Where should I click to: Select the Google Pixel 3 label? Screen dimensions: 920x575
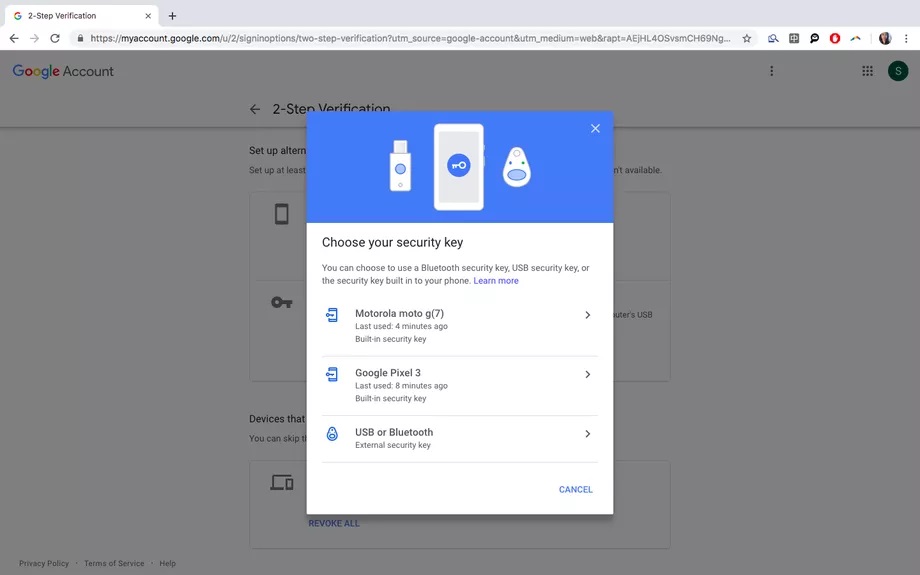tap(388, 373)
